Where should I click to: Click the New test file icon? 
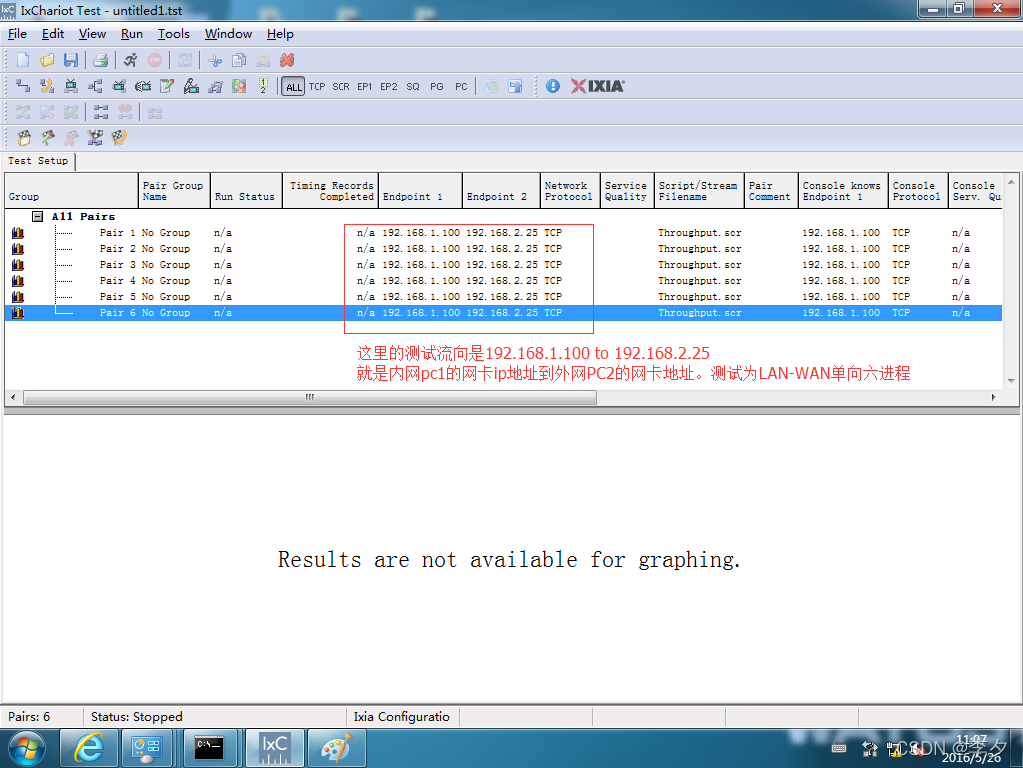[x=23, y=61]
